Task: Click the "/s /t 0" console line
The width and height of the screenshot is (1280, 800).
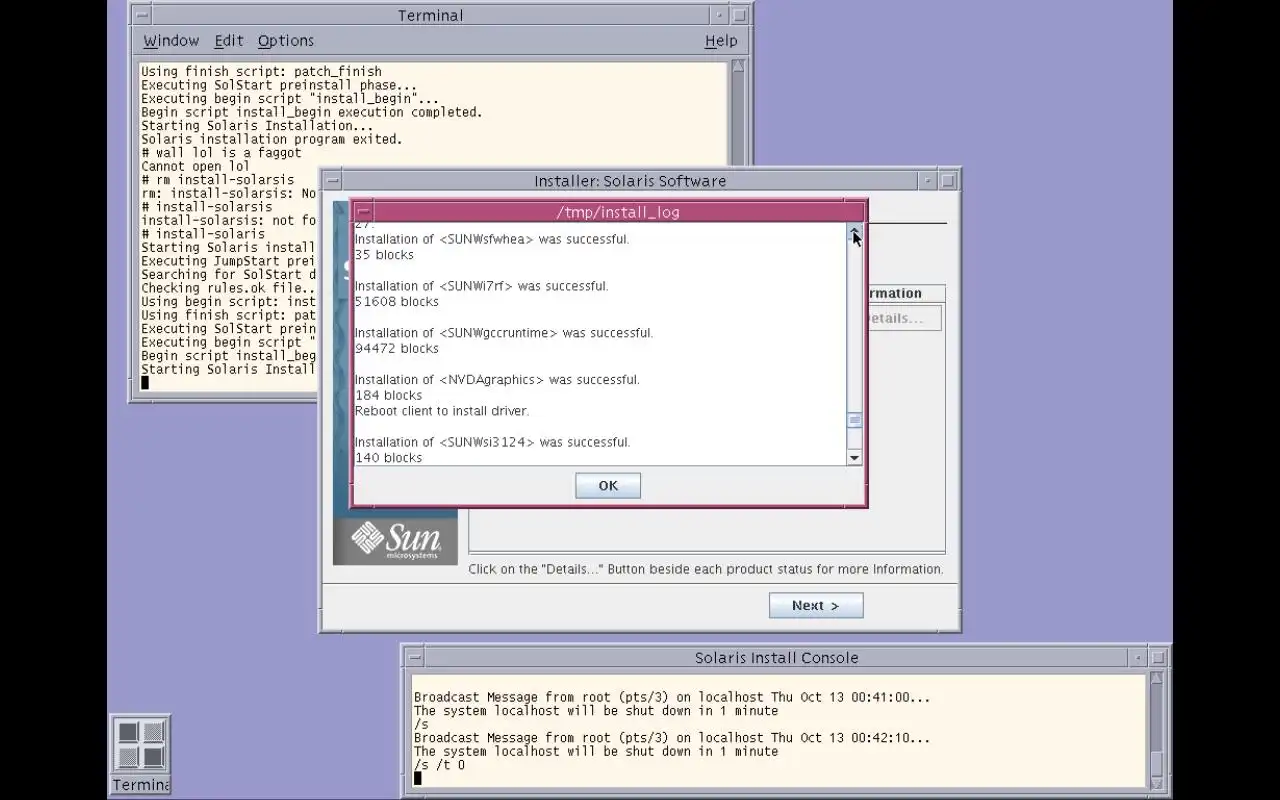Action: pyautogui.click(x=439, y=765)
